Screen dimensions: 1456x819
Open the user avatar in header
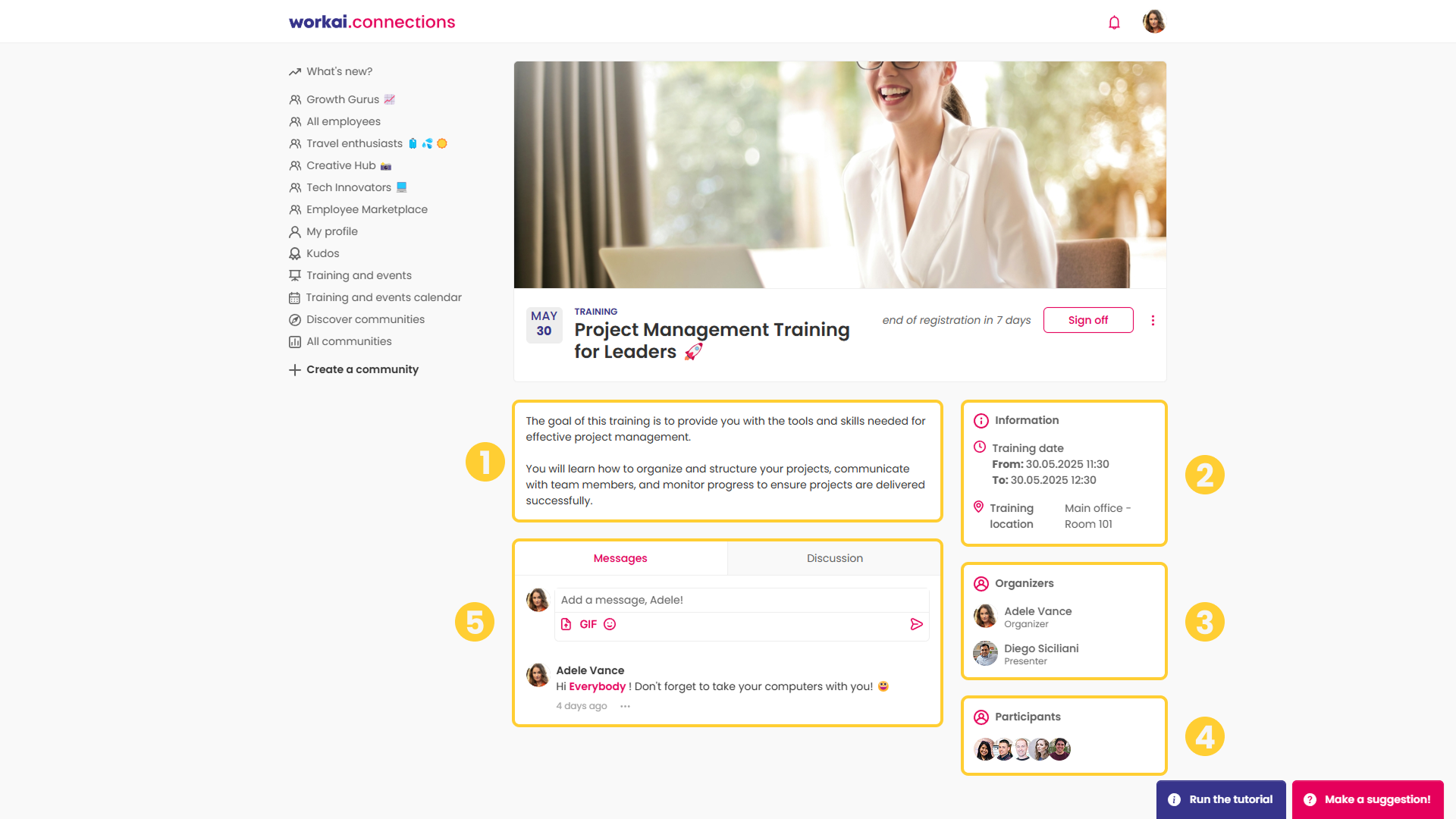point(1153,21)
